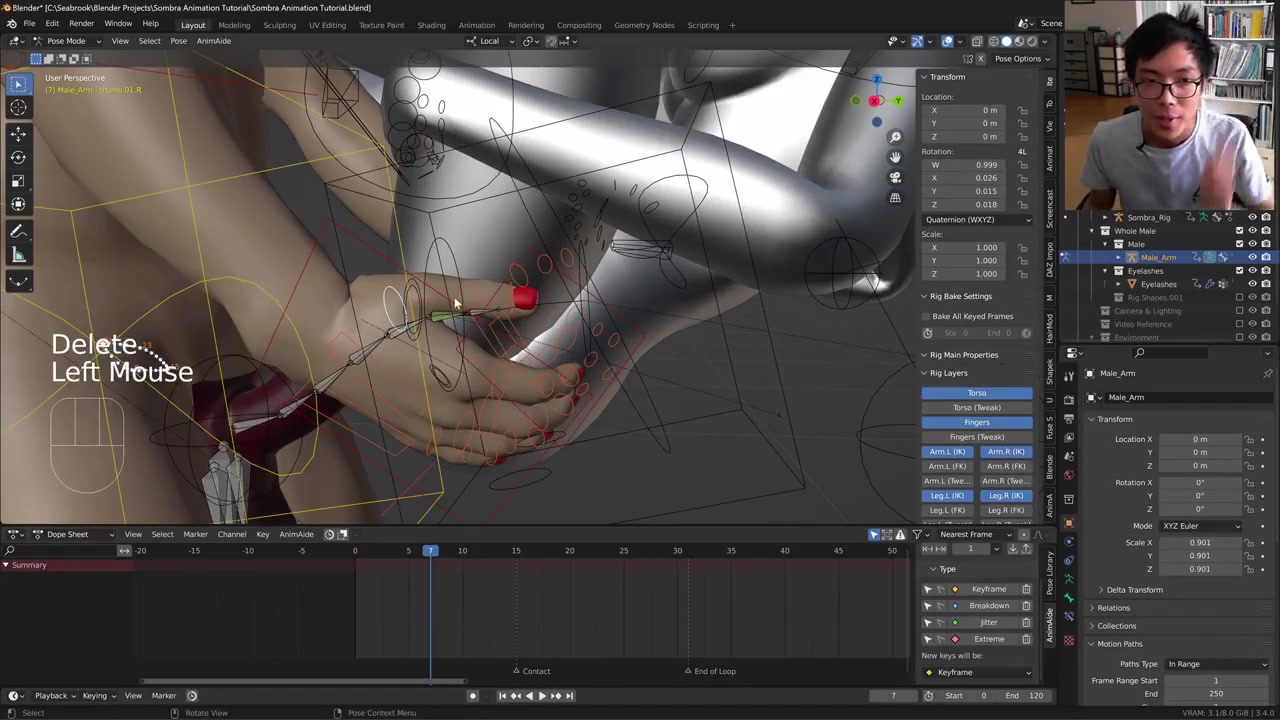
Task: Activate the Move tool
Action: (x=18, y=133)
